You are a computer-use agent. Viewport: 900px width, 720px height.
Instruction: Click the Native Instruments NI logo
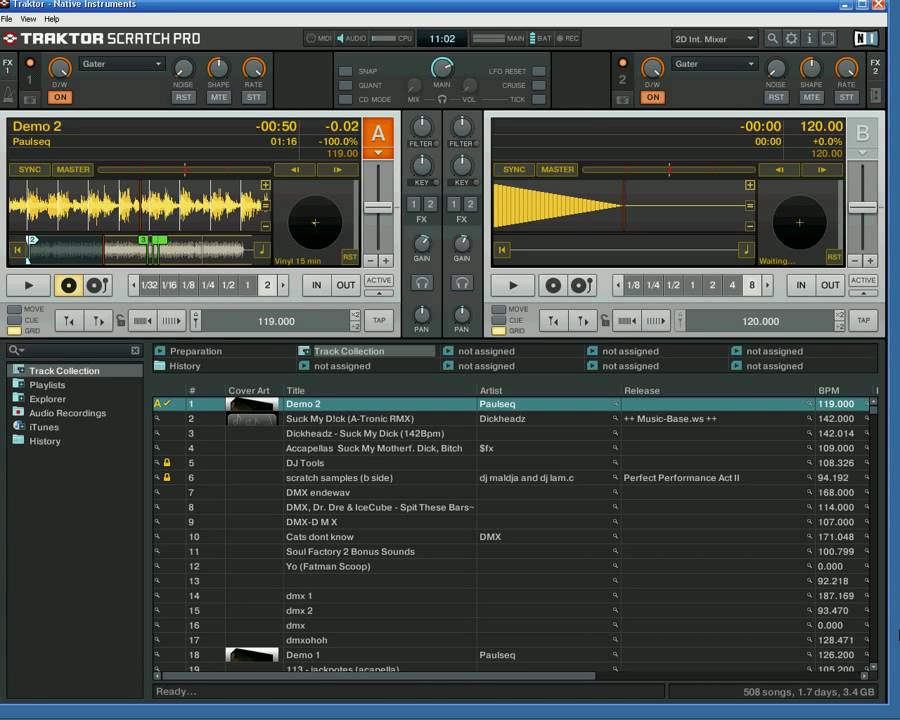click(865, 38)
